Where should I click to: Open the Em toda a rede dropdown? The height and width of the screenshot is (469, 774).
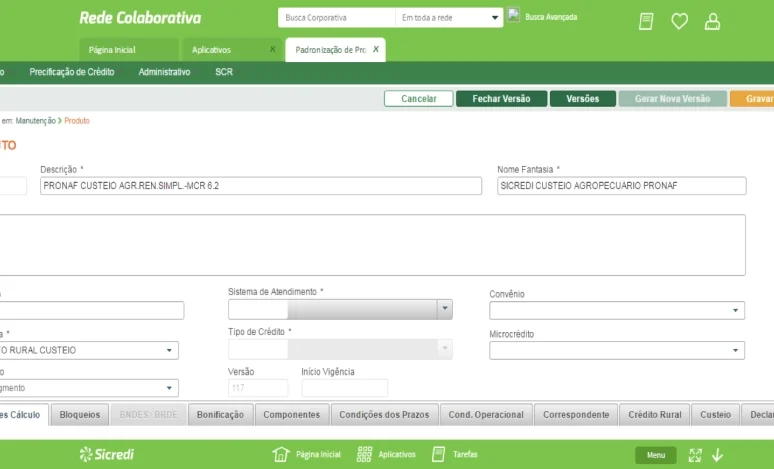pos(449,18)
